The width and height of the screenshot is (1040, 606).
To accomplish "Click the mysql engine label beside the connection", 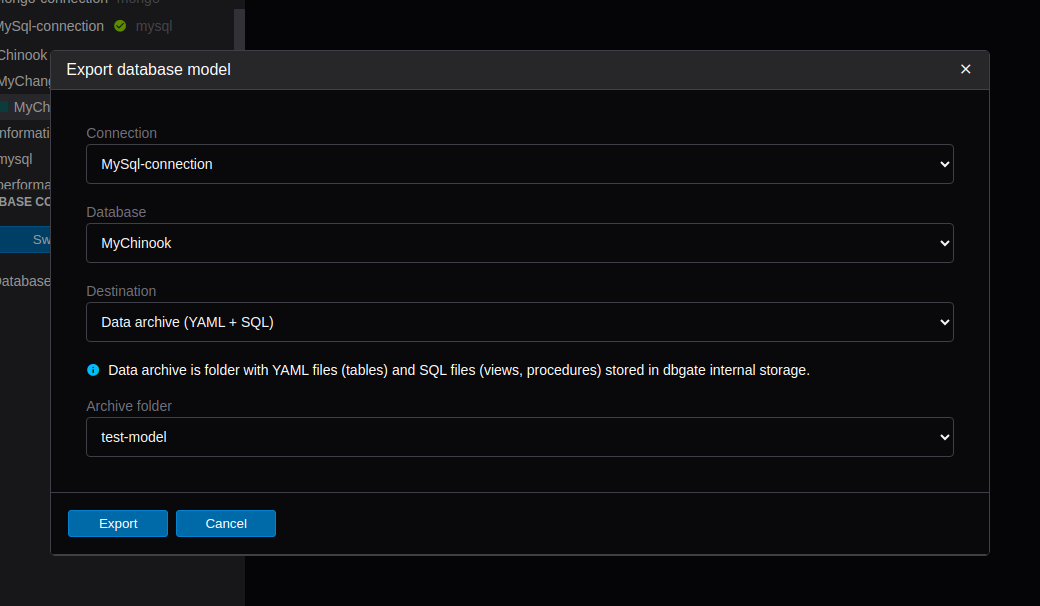I will [x=154, y=26].
